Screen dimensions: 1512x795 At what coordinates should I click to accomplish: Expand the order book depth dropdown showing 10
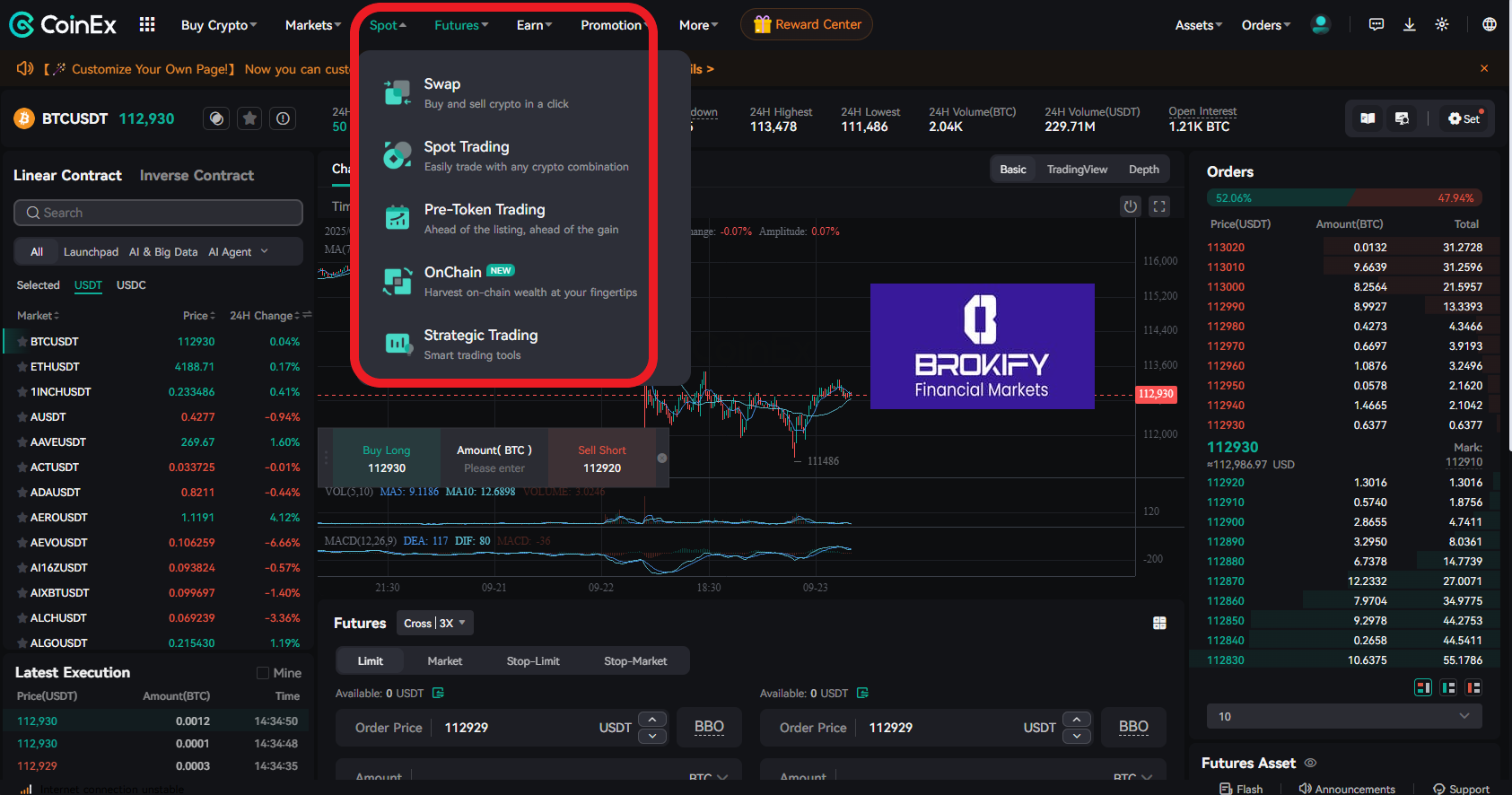tap(1343, 716)
